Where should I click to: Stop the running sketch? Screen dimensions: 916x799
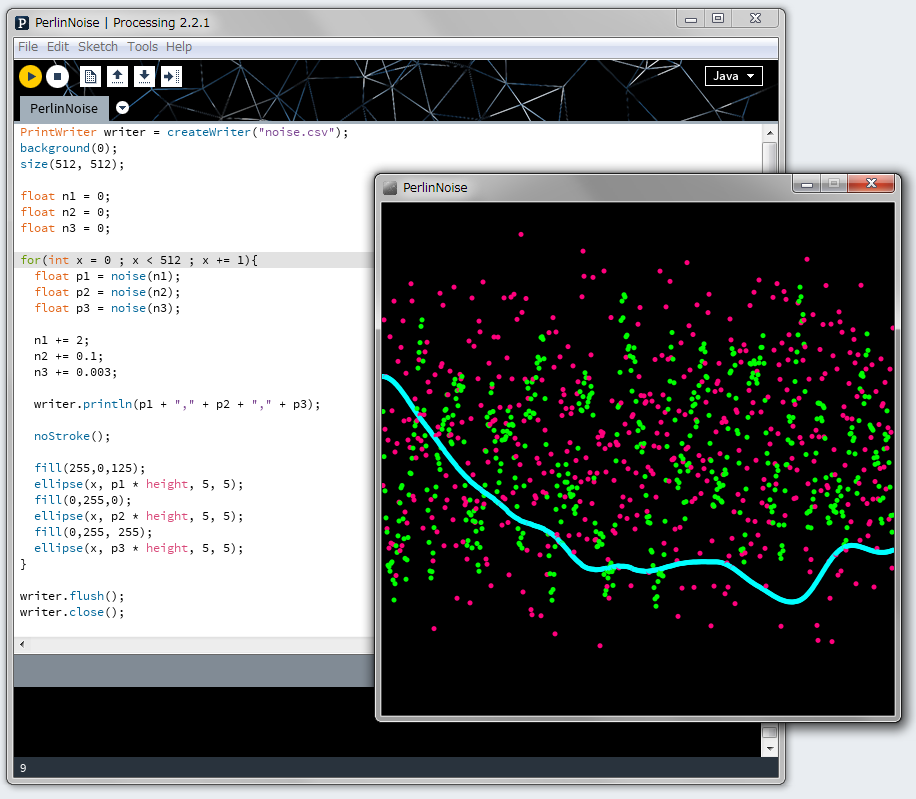coord(57,76)
